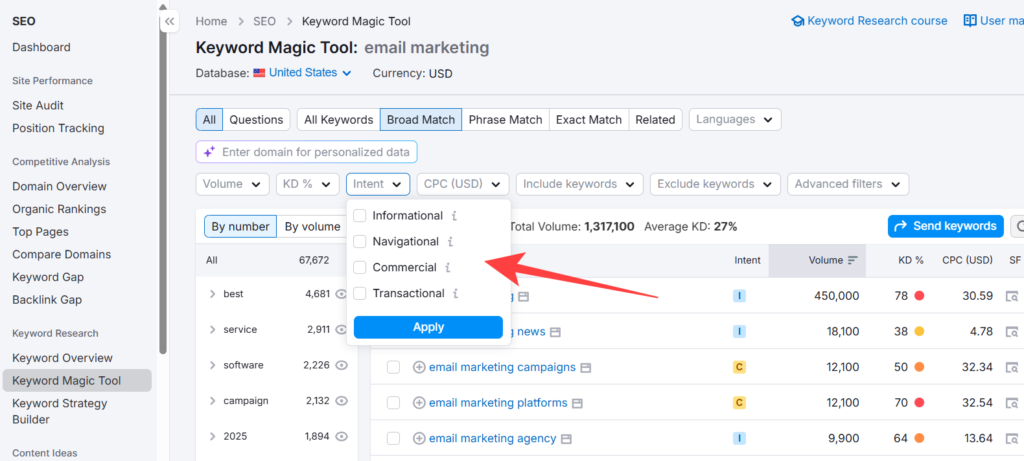Select the All Keywords tab
Image resolution: width=1024 pixels, height=461 pixels.
(x=339, y=119)
